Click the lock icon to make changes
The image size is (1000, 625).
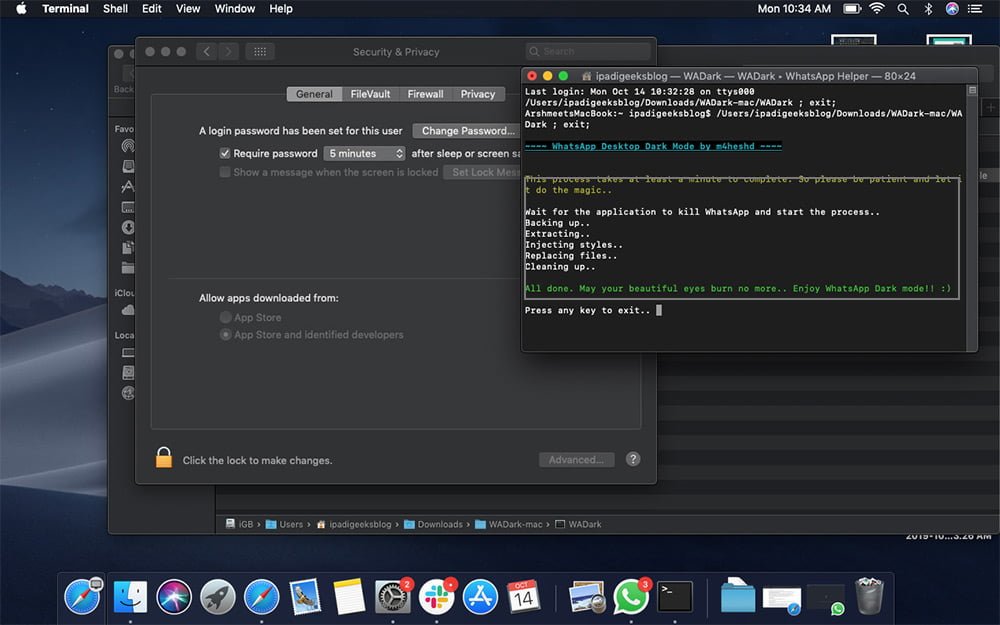[164, 458]
